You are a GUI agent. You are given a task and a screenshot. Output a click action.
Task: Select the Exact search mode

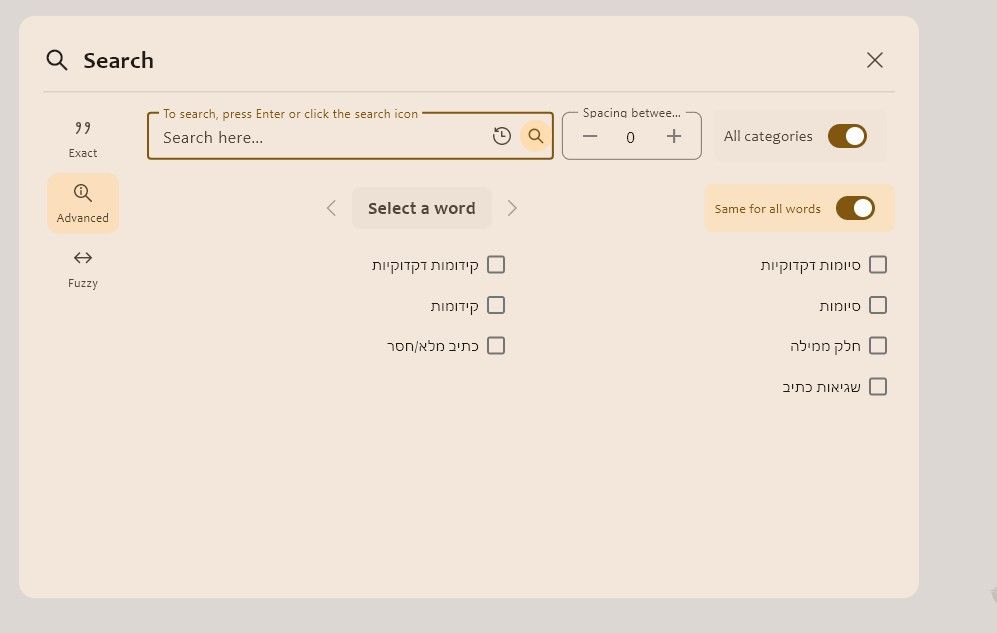coord(83,139)
